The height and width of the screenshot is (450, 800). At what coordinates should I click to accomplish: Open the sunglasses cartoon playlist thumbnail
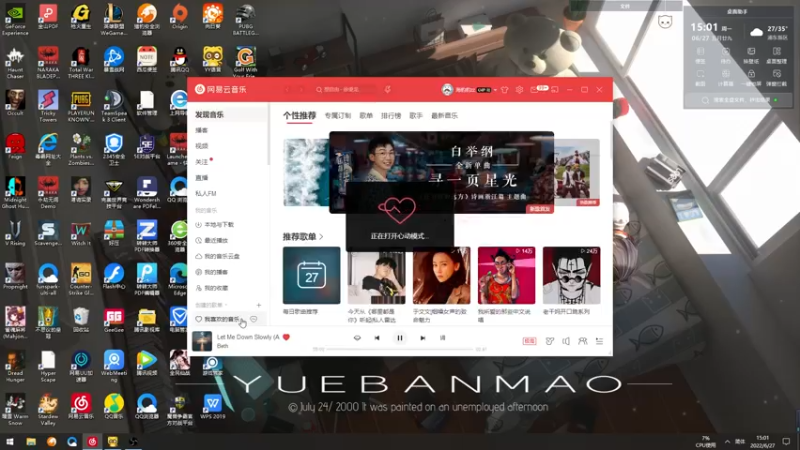point(571,276)
